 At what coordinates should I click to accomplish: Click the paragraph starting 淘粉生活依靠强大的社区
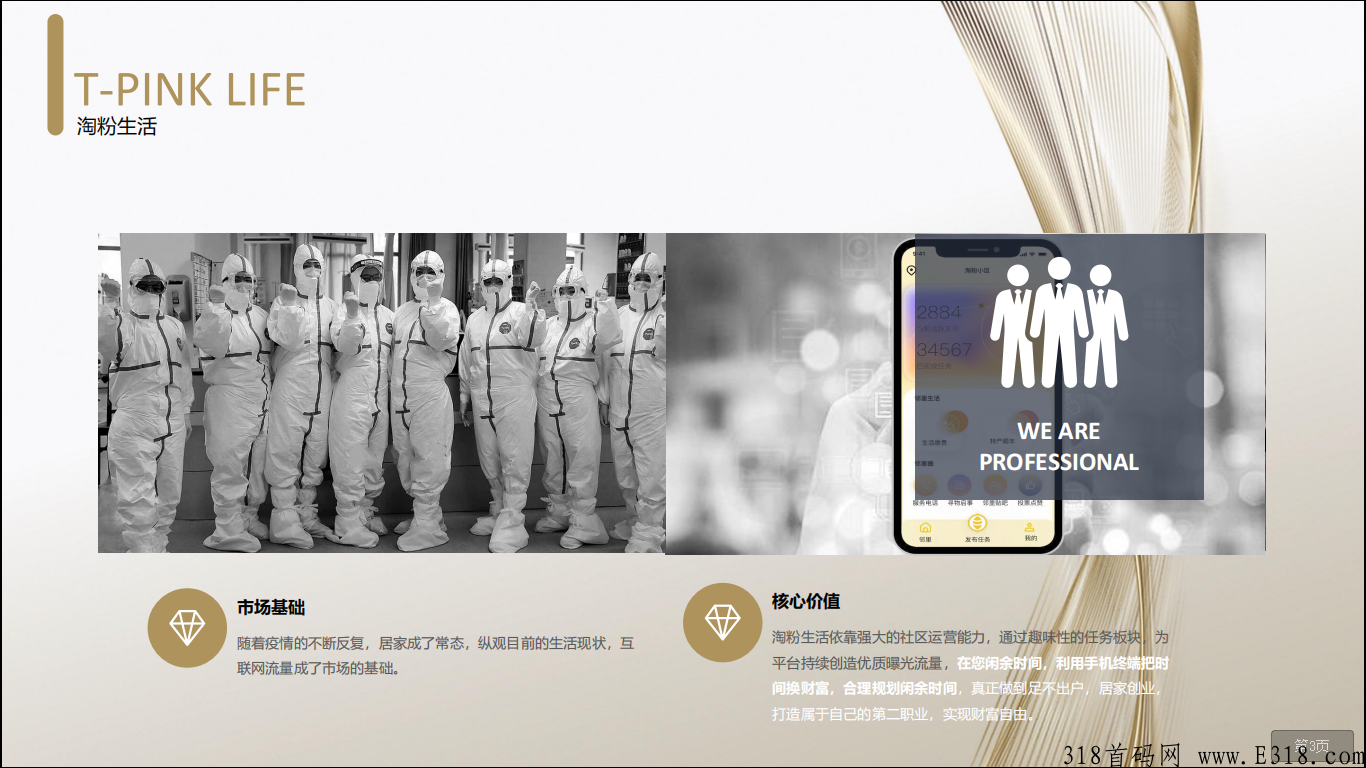[971, 675]
